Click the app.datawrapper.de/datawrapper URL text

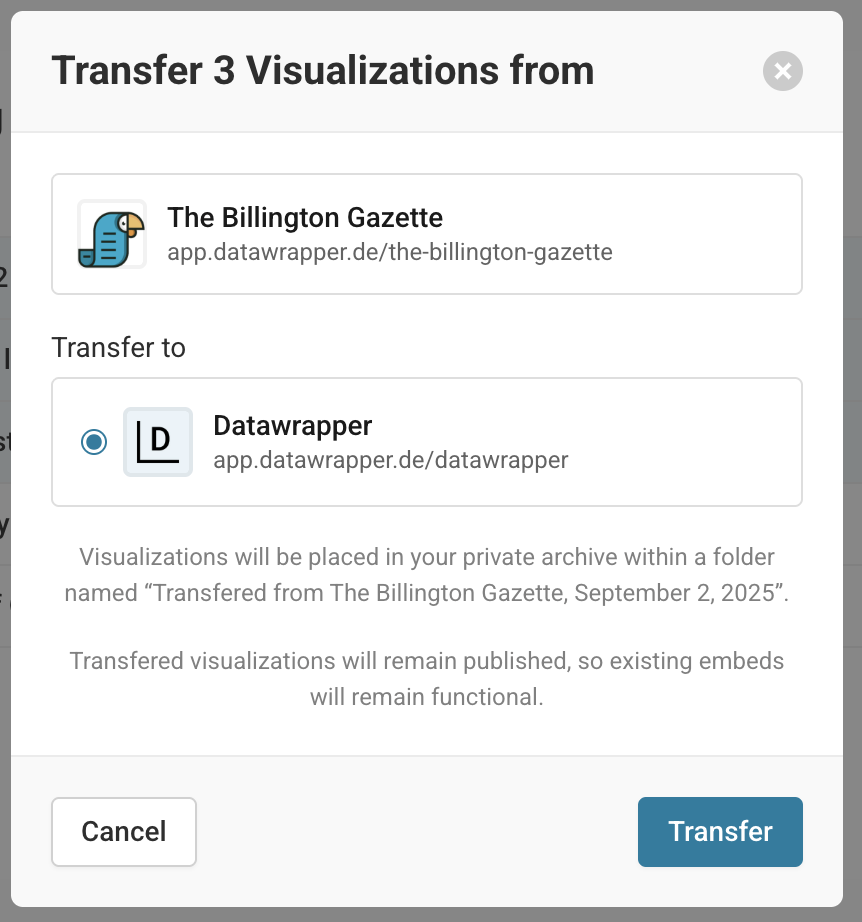pyautogui.click(x=390, y=460)
